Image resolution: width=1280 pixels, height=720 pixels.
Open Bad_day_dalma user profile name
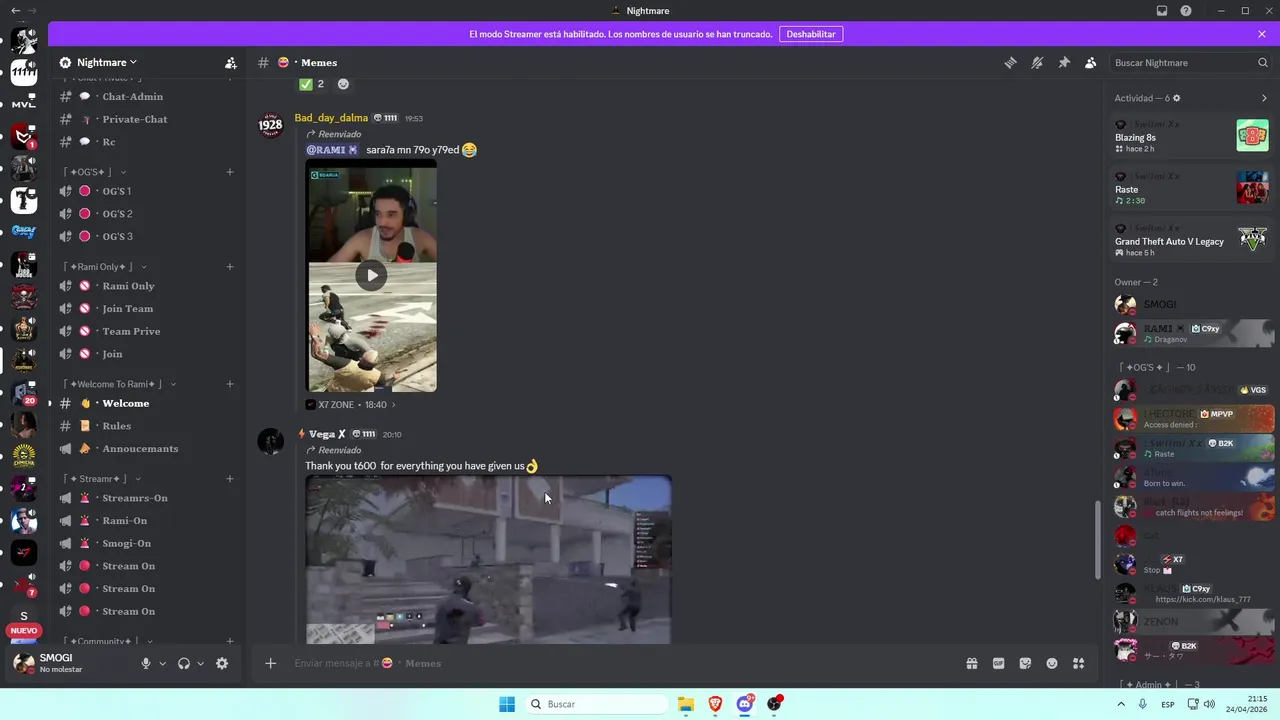tap(331, 118)
